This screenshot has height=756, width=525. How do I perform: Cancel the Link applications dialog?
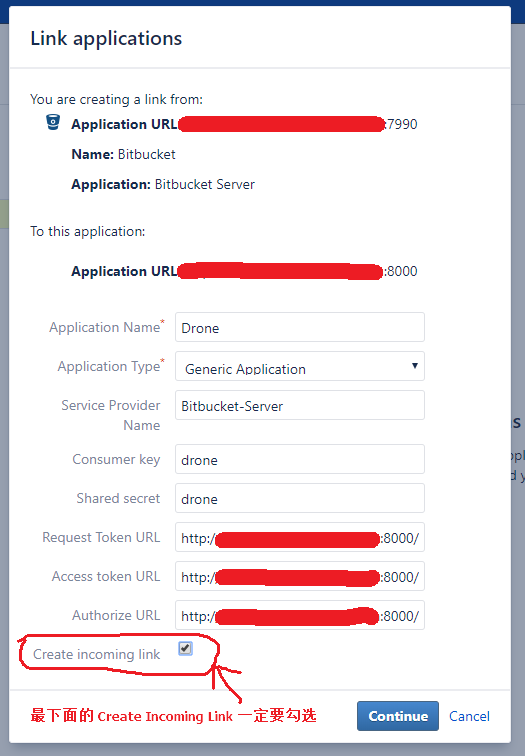(x=469, y=716)
